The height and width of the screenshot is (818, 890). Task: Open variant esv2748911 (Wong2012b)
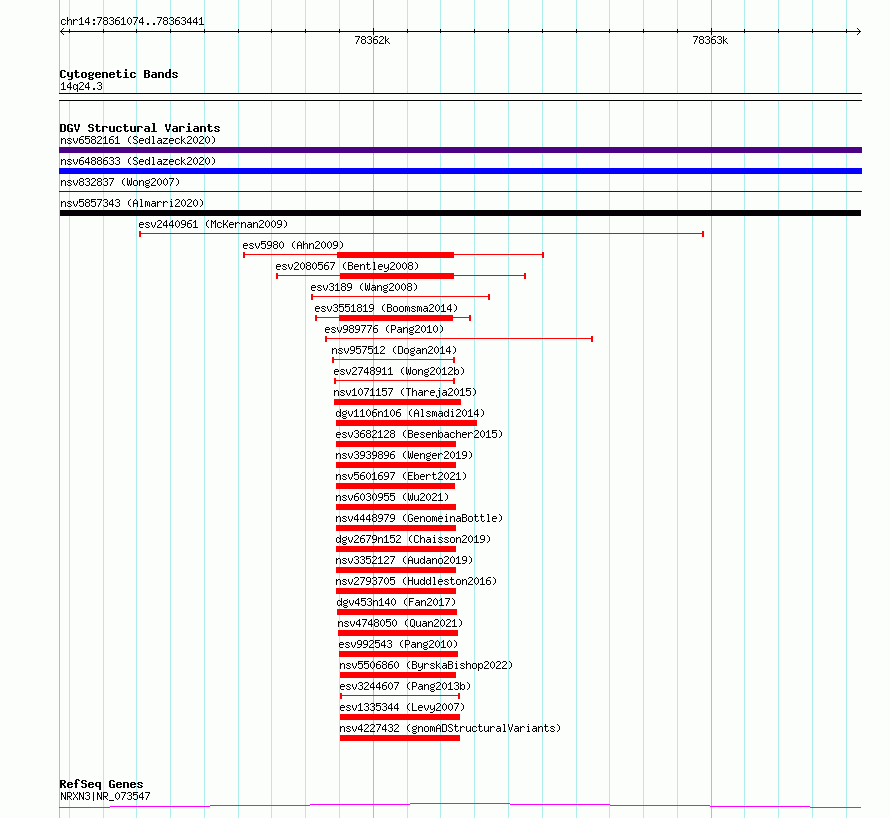[x=399, y=371]
